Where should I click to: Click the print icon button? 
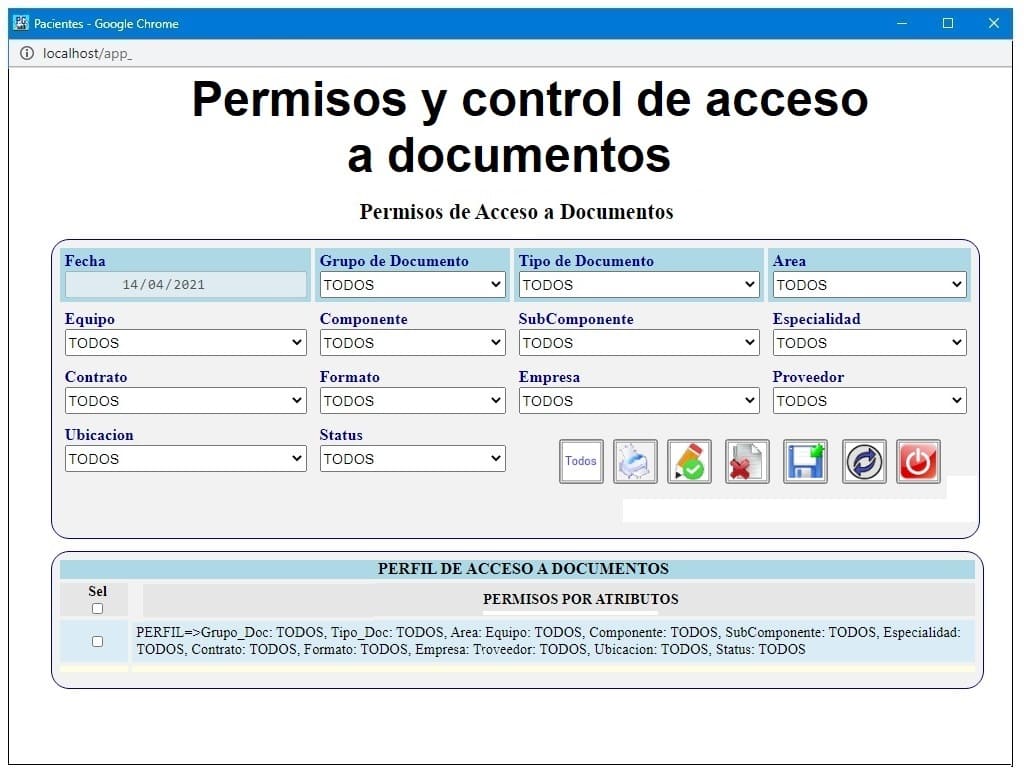click(635, 461)
